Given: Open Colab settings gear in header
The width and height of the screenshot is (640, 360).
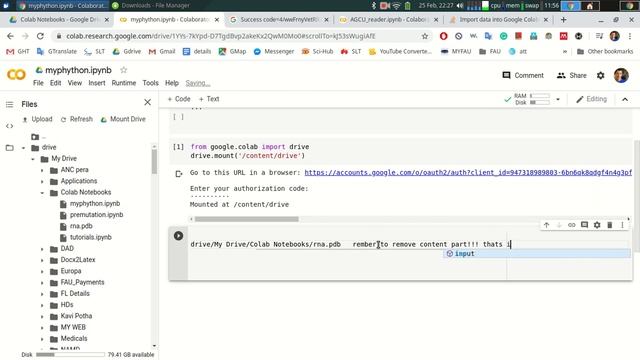Looking at the screenshot, I should coord(600,76).
